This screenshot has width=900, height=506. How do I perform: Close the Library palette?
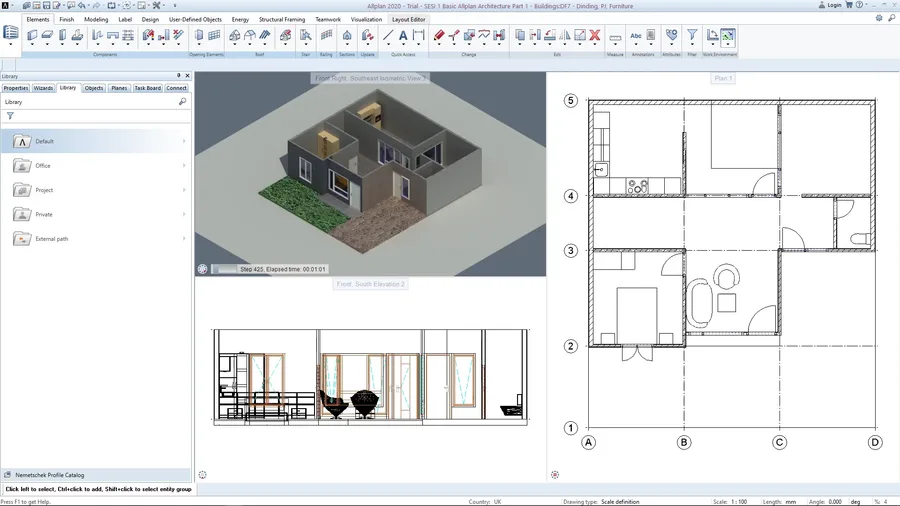click(187, 76)
